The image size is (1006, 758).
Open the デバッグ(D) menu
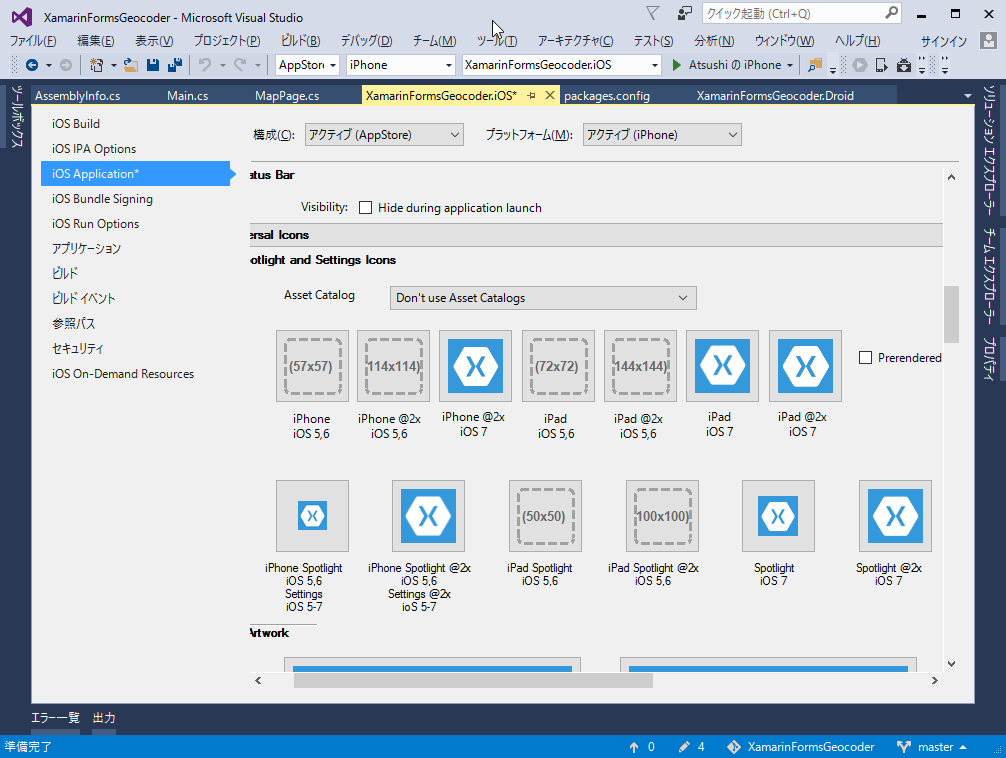(366, 40)
